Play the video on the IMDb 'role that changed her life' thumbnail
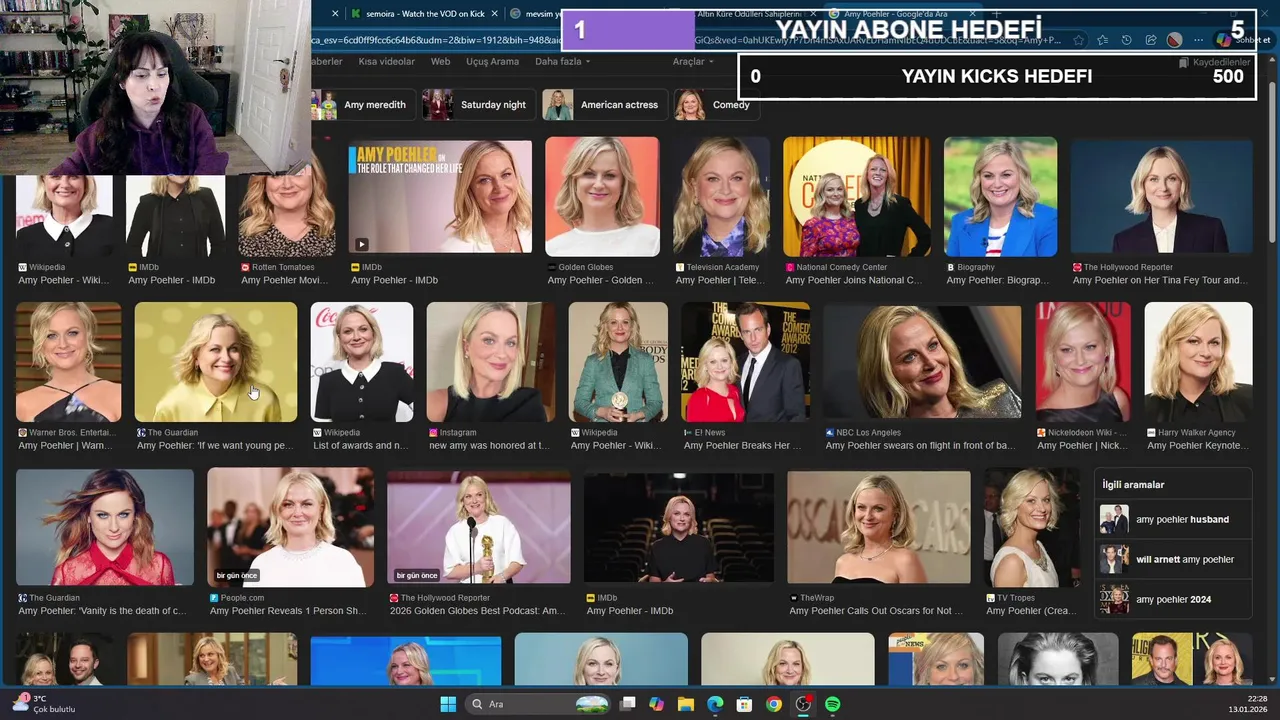The image size is (1280, 720). click(x=361, y=244)
